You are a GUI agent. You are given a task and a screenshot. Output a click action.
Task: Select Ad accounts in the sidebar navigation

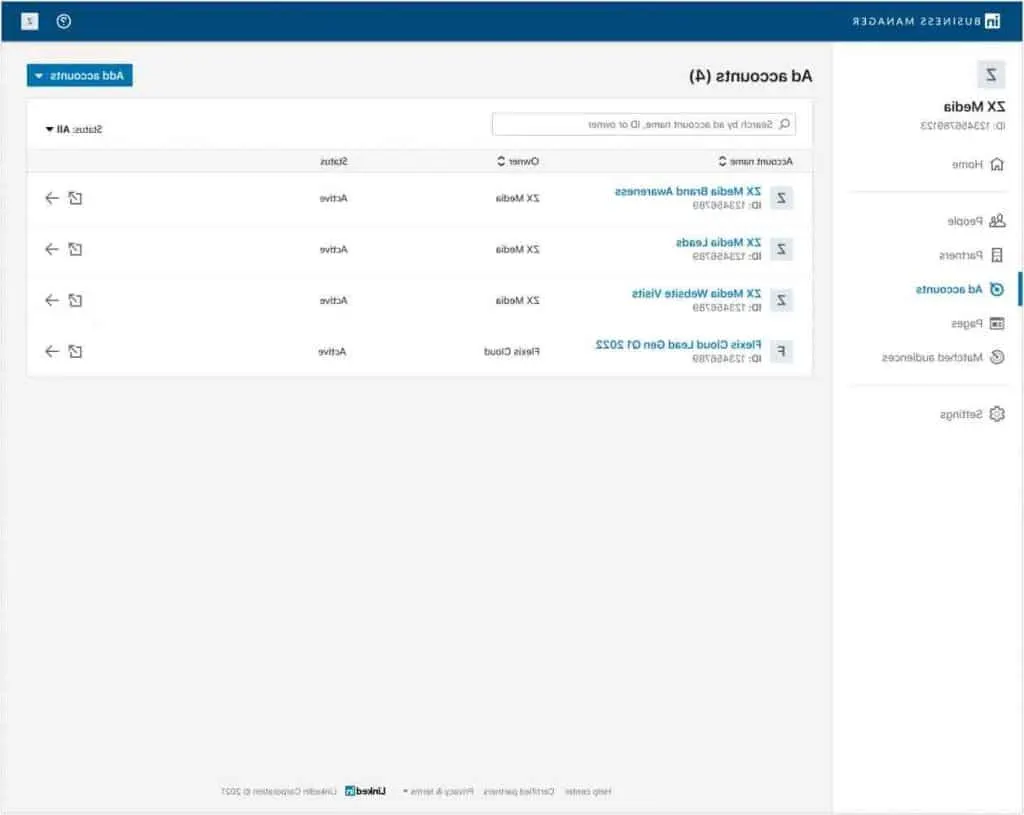click(959, 289)
